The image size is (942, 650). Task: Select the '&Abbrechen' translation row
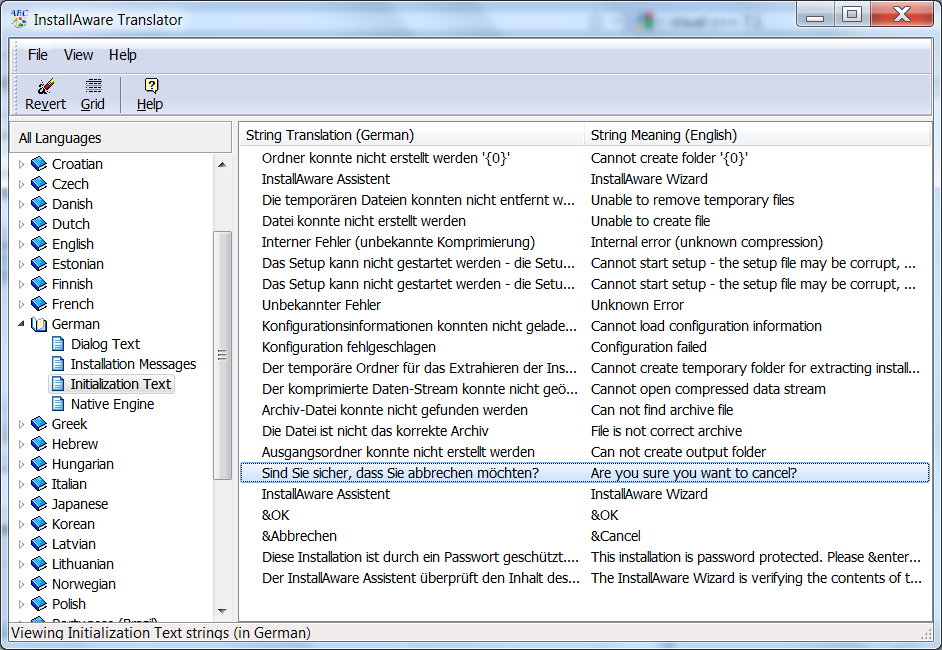(x=585, y=536)
